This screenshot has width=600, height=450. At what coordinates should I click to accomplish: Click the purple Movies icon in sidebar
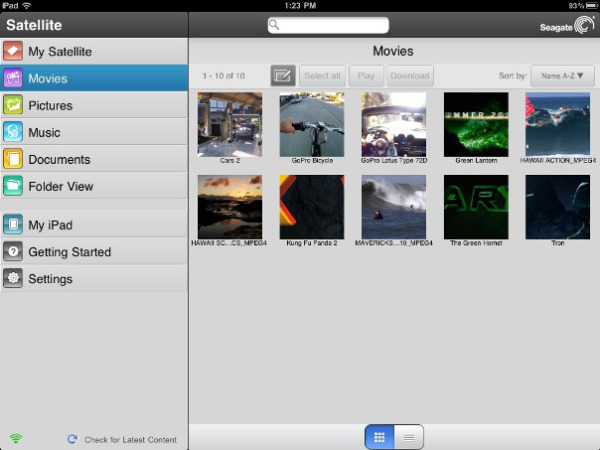pyautogui.click(x=13, y=78)
